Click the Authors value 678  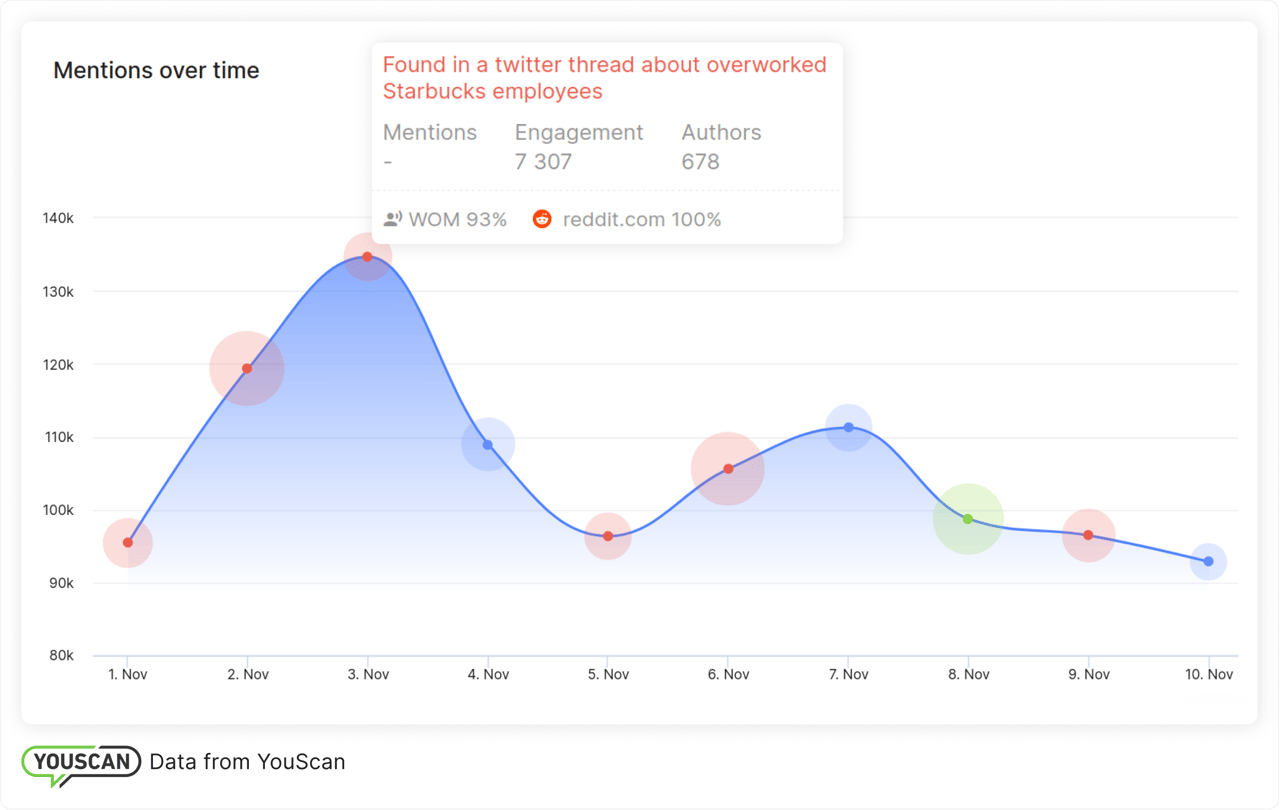coord(700,162)
